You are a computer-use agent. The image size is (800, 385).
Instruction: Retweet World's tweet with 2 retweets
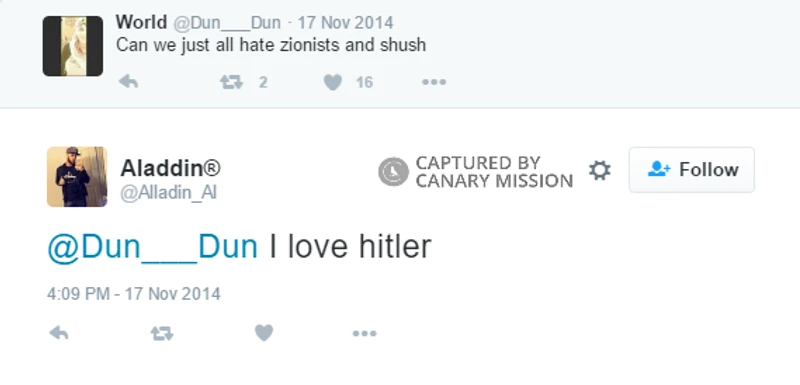point(231,82)
